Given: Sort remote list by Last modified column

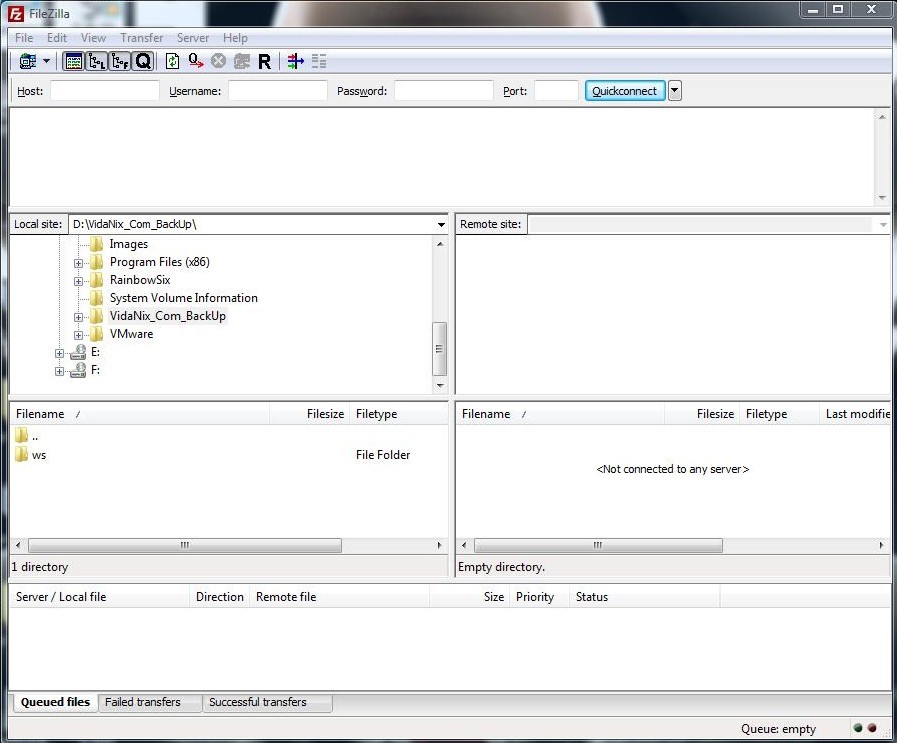Looking at the screenshot, I should point(856,414).
